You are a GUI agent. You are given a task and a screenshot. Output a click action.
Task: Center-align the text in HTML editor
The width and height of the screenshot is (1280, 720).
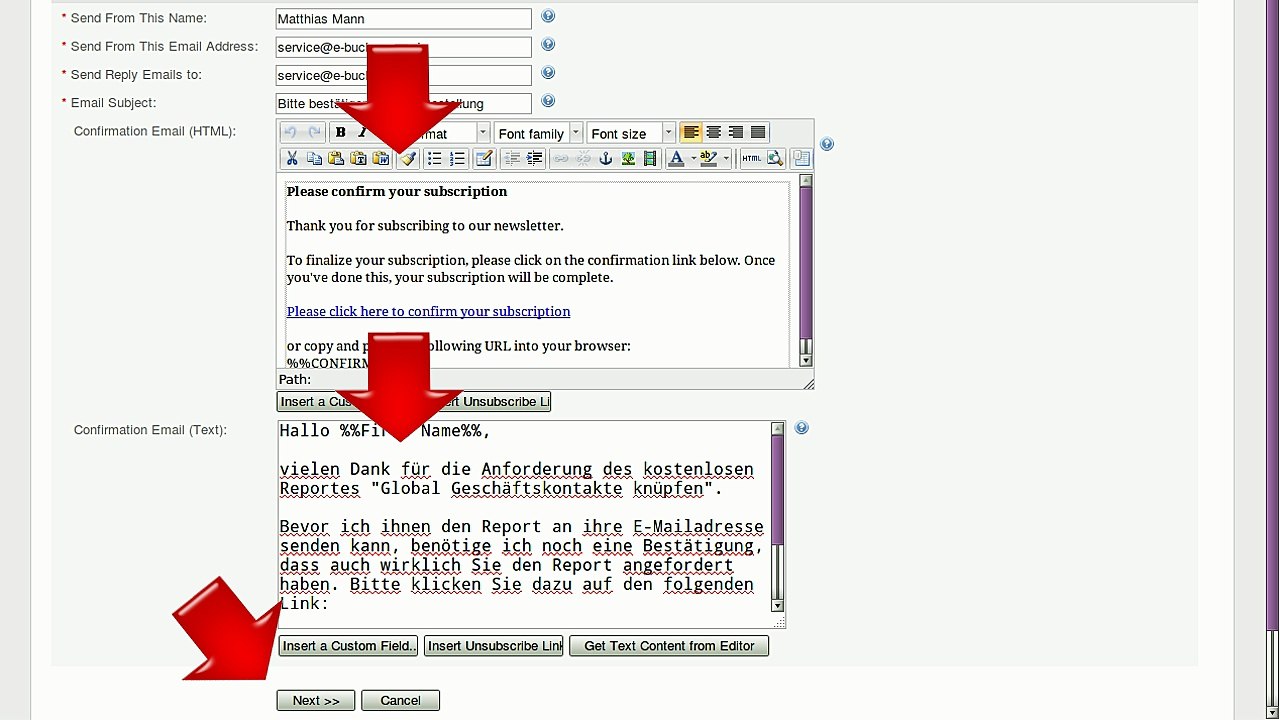click(x=713, y=133)
